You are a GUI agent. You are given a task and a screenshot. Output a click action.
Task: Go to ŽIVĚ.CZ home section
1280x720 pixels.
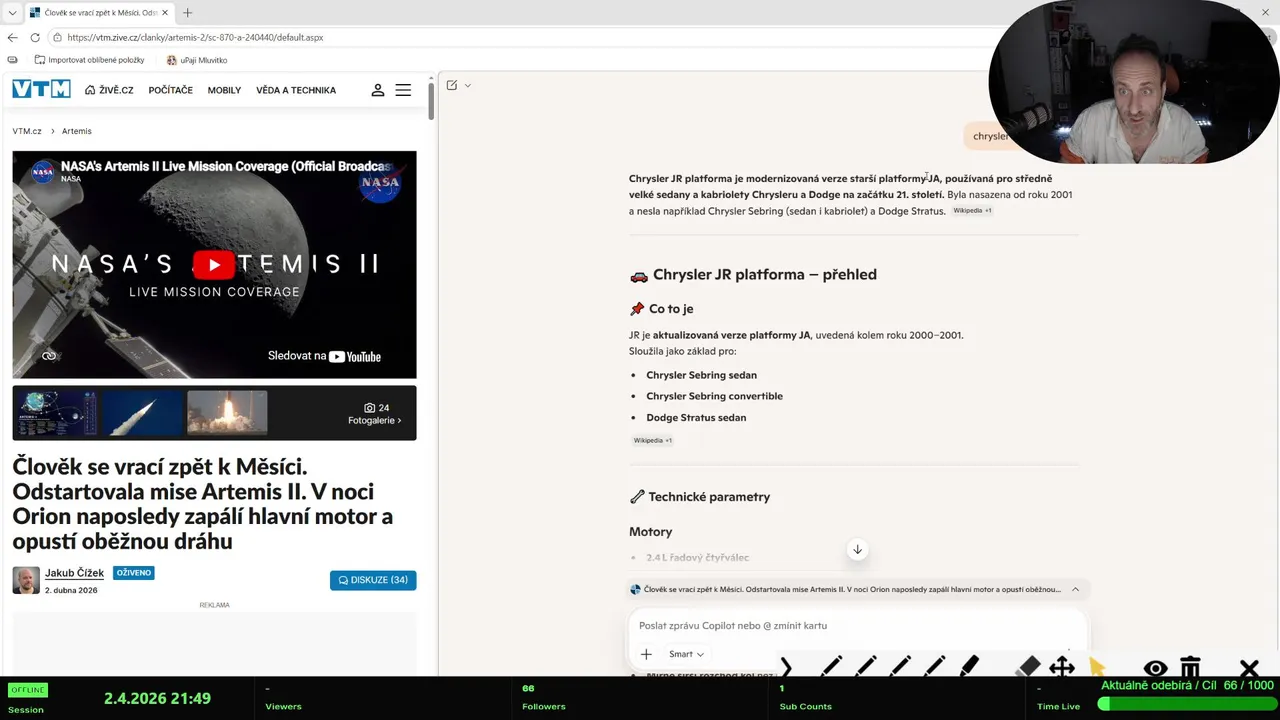pos(109,90)
